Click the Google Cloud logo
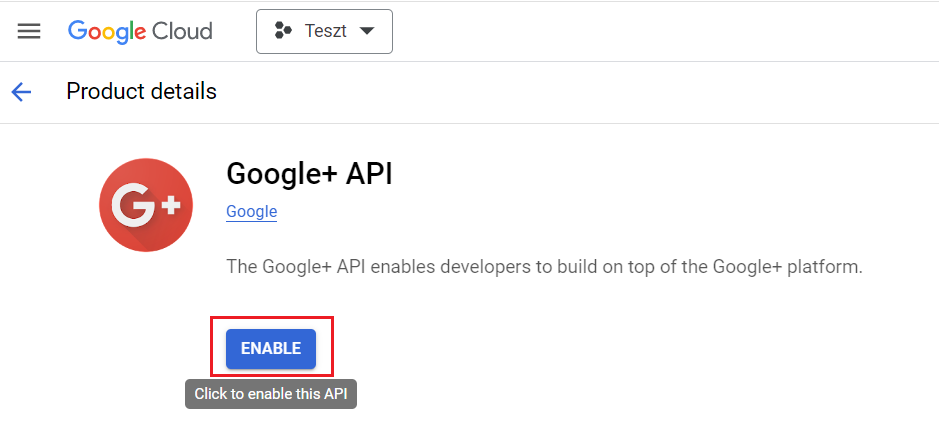This screenshot has width=939, height=448. [x=140, y=31]
